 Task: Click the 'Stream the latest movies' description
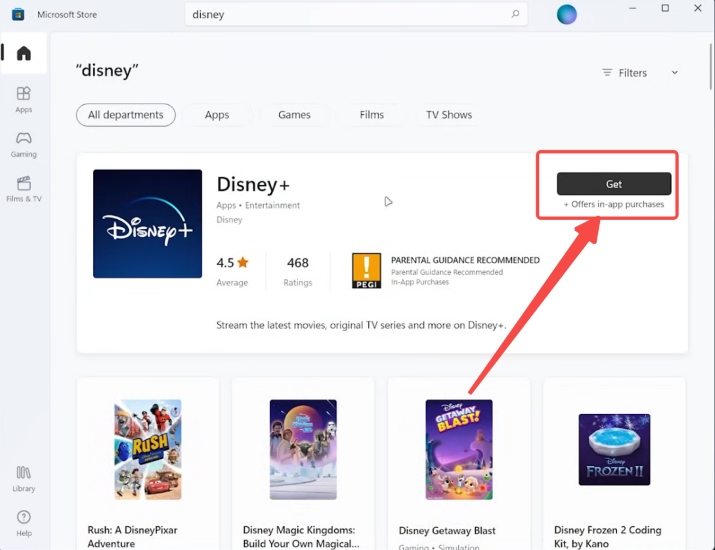pyautogui.click(x=361, y=325)
